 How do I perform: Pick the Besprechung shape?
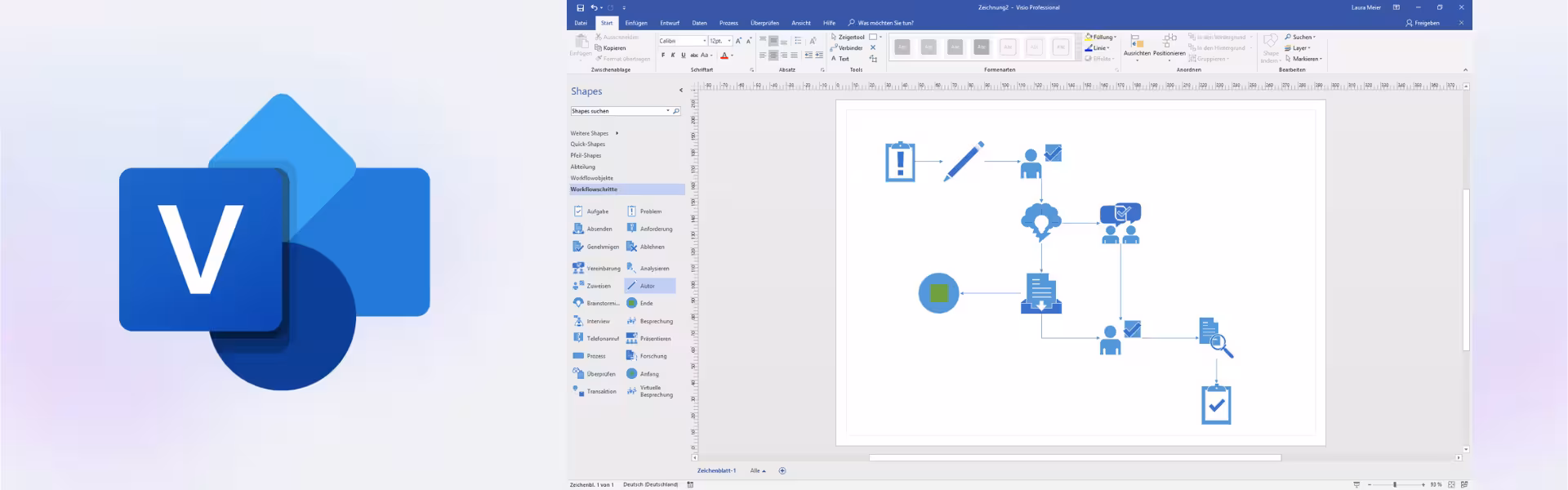point(650,321)
